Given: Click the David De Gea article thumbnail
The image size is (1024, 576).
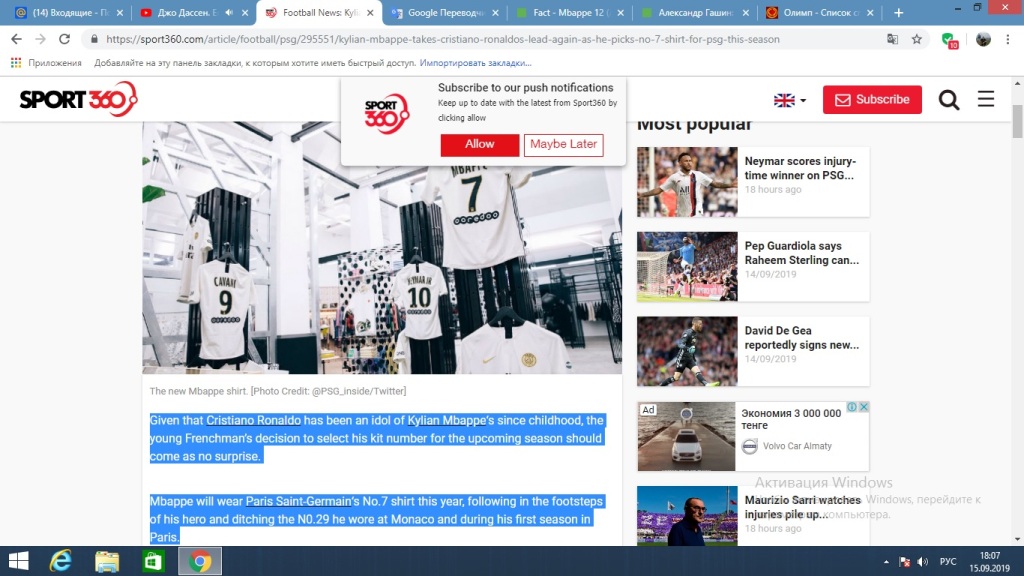Looking at the screenshot, I should 687,351.
